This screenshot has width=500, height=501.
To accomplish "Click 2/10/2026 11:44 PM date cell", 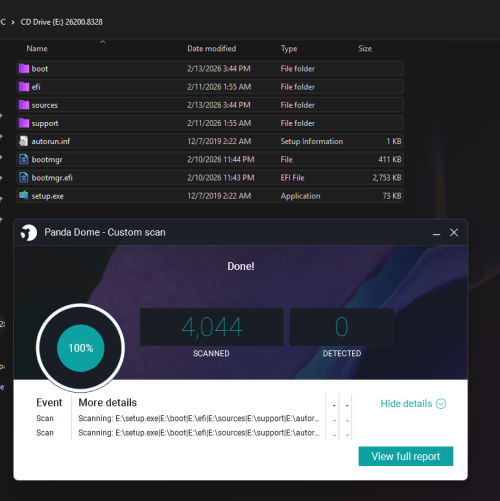I will pyautogui.click(x=221, y=160).
